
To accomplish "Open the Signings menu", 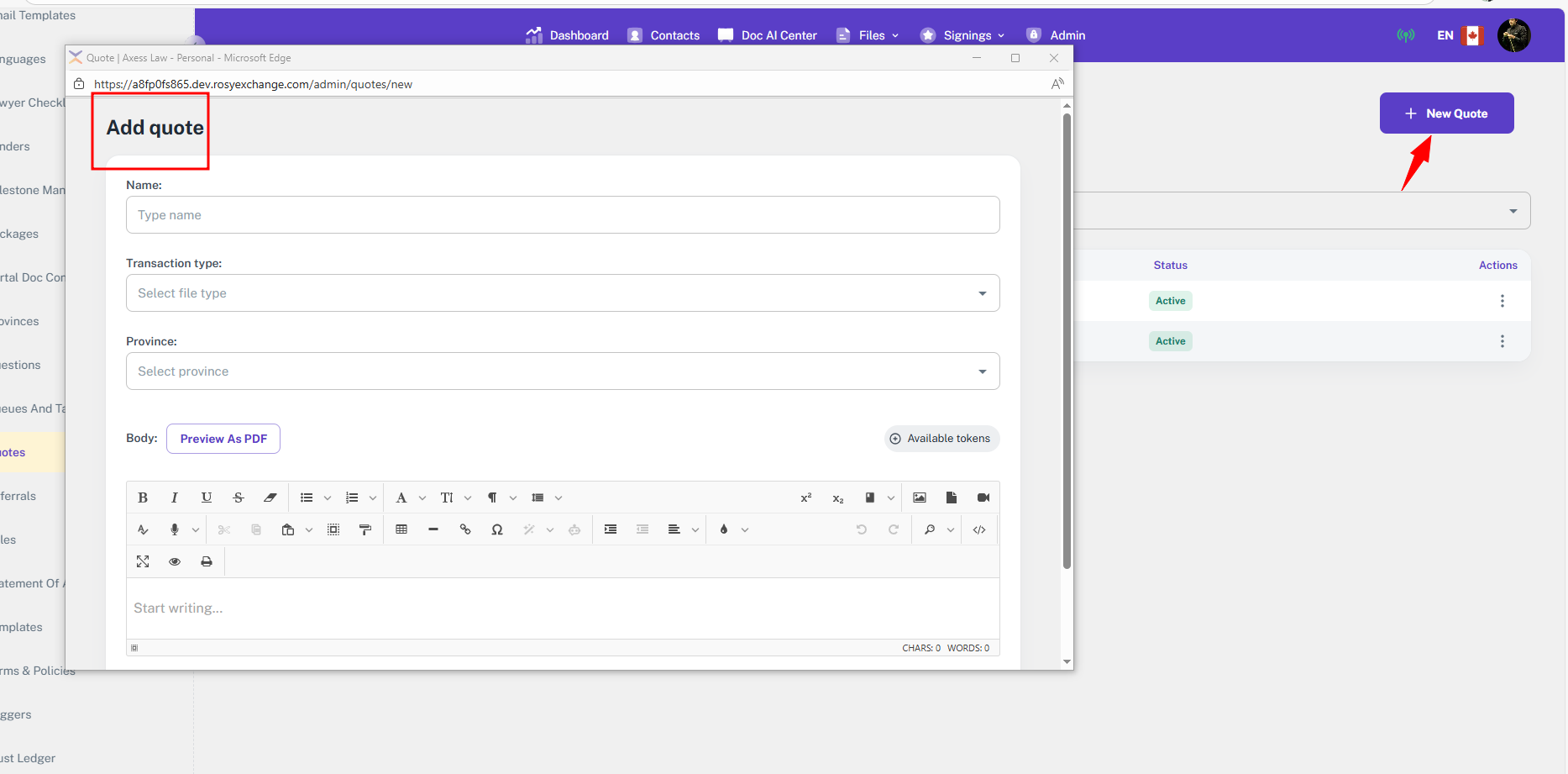I will pyautogui.click(x=967, y=35).
